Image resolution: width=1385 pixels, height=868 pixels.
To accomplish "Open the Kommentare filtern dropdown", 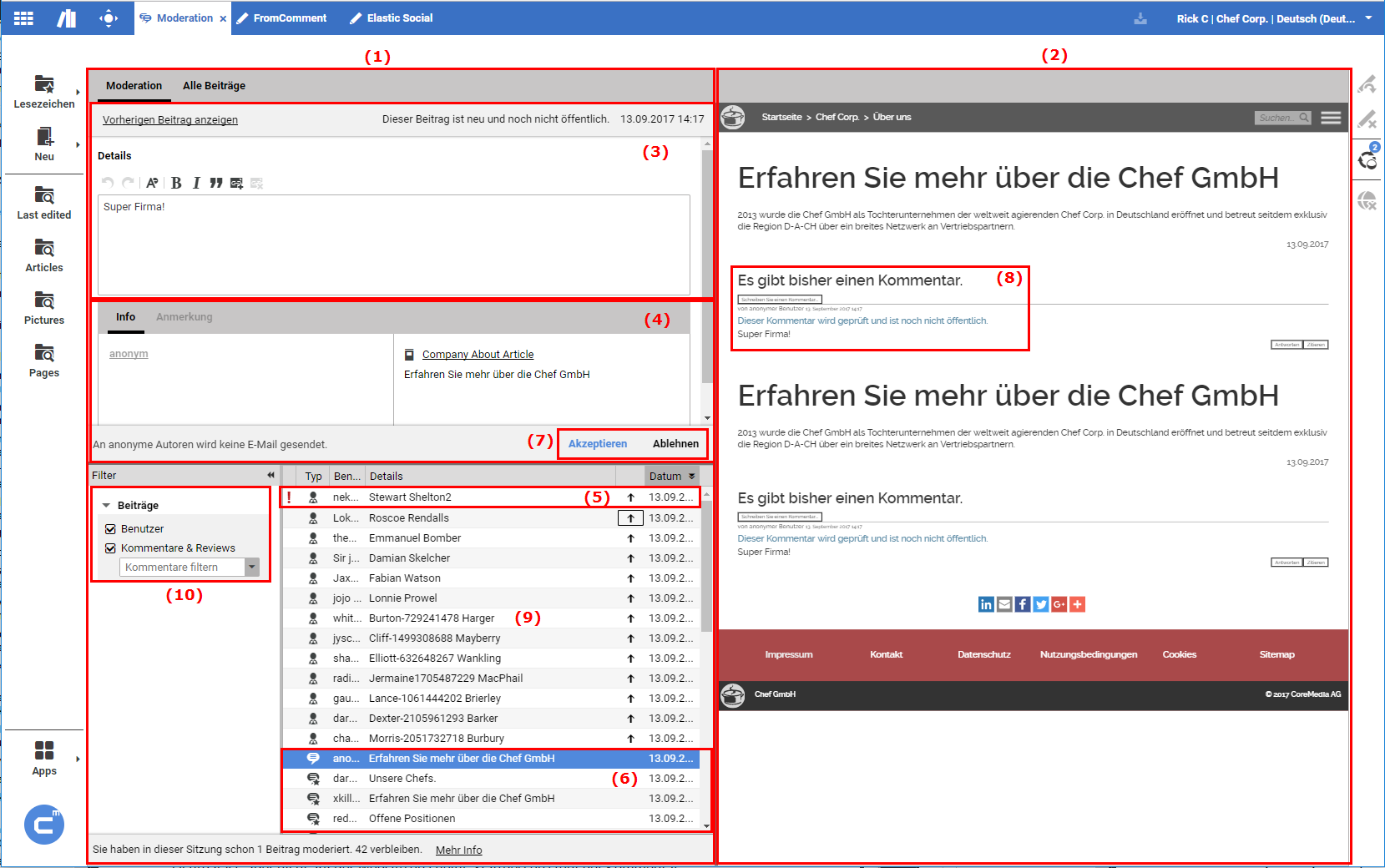I will click(252, 567).
